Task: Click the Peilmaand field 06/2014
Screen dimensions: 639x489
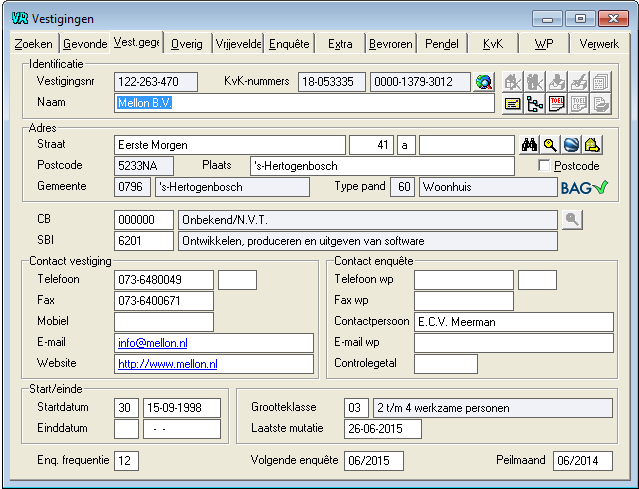Action: pyautogui.click(x=583, y=461)
